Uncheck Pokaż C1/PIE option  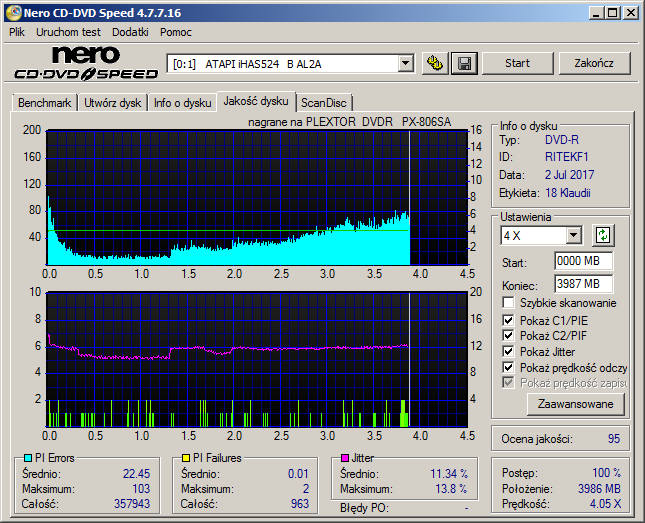[x=508, y=320]
